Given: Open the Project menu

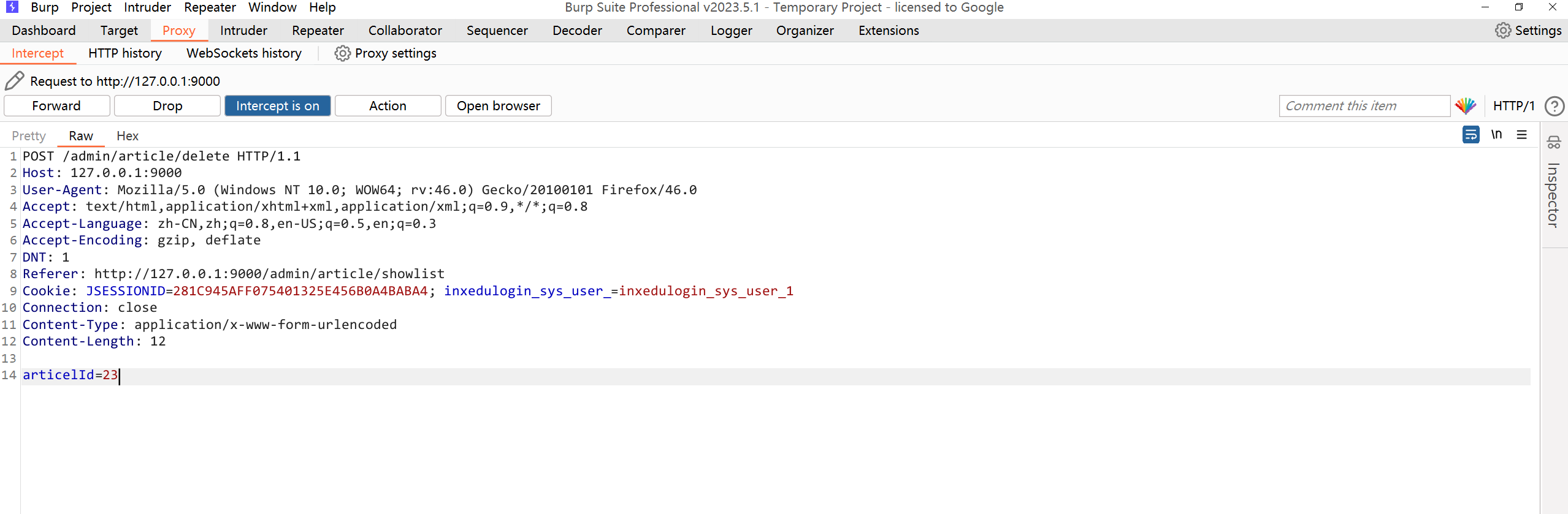Looking at the screenshot, I should point(91,7).
